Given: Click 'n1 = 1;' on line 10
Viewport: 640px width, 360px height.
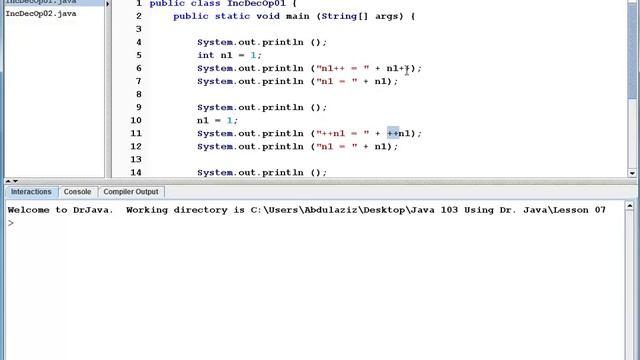Looking at the screenshot, I should tap(217, 120).
